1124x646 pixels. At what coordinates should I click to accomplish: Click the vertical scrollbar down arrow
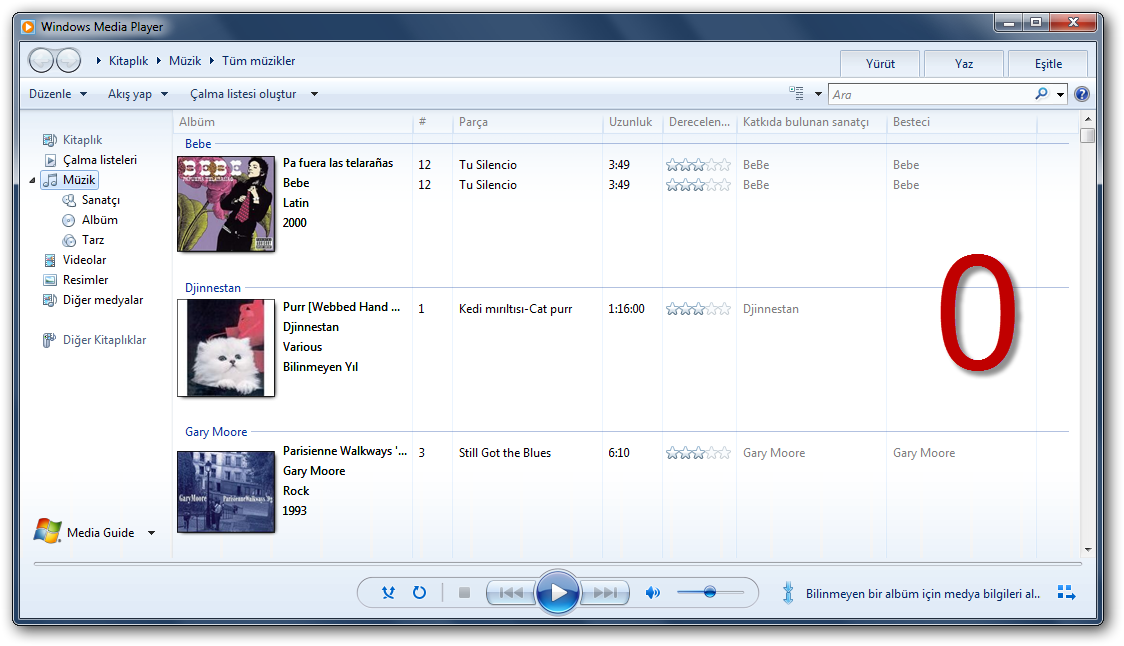1088,550
